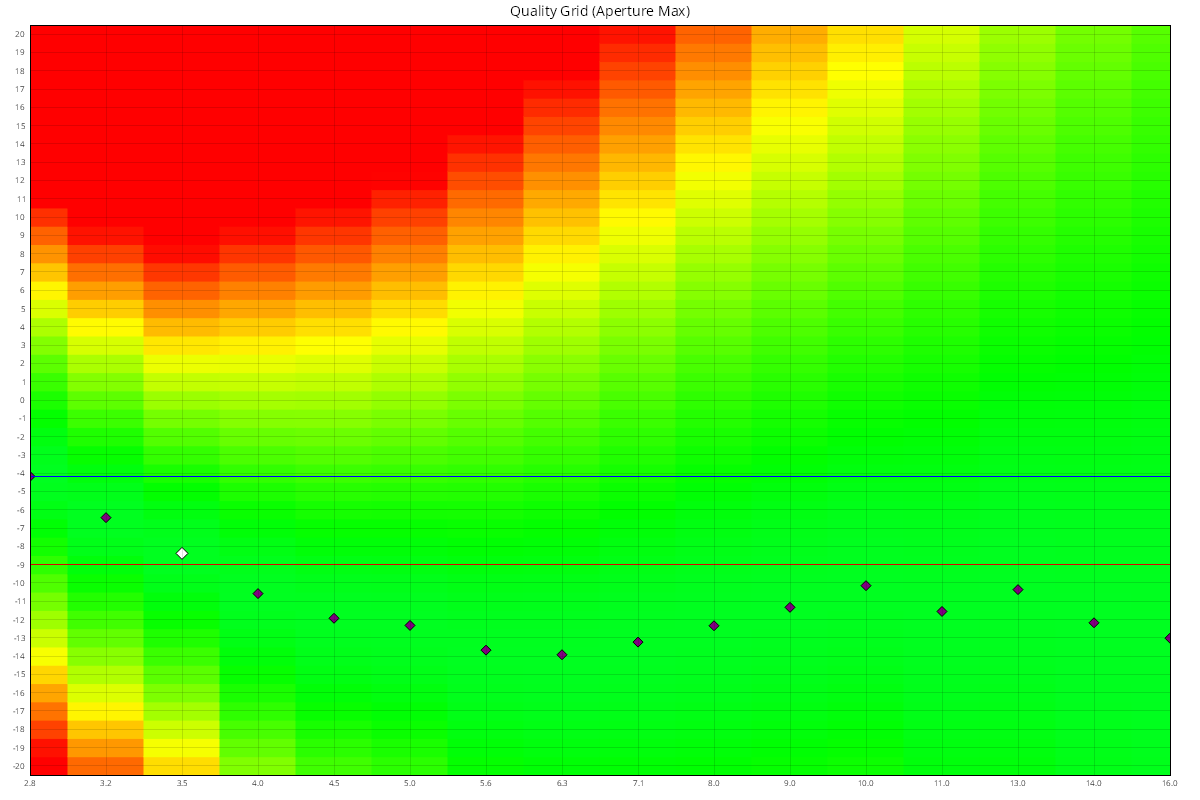Pick the purple diamond marker at aperture 7.1
Image resolution: width=1200 pixels, height=800 pixels.
tap(638, 642)
